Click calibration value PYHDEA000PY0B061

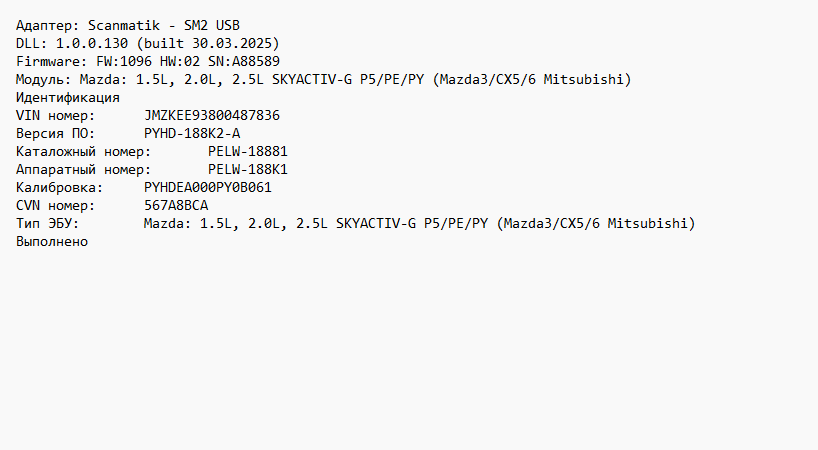point(208,187)
